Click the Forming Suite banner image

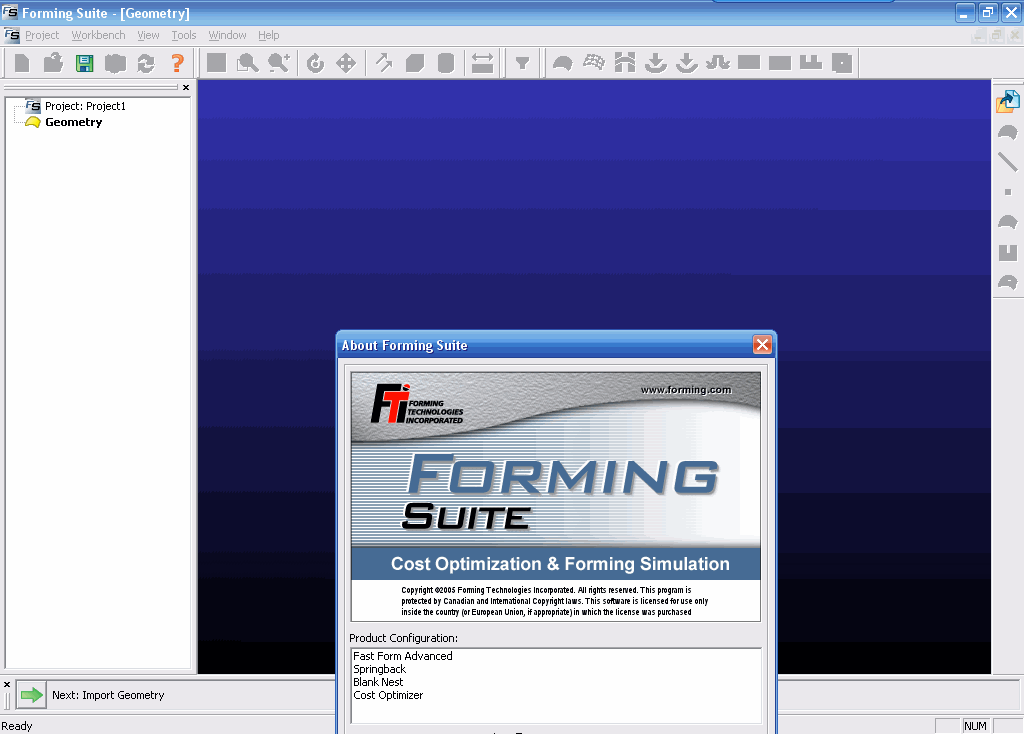[x=556, y=497]
